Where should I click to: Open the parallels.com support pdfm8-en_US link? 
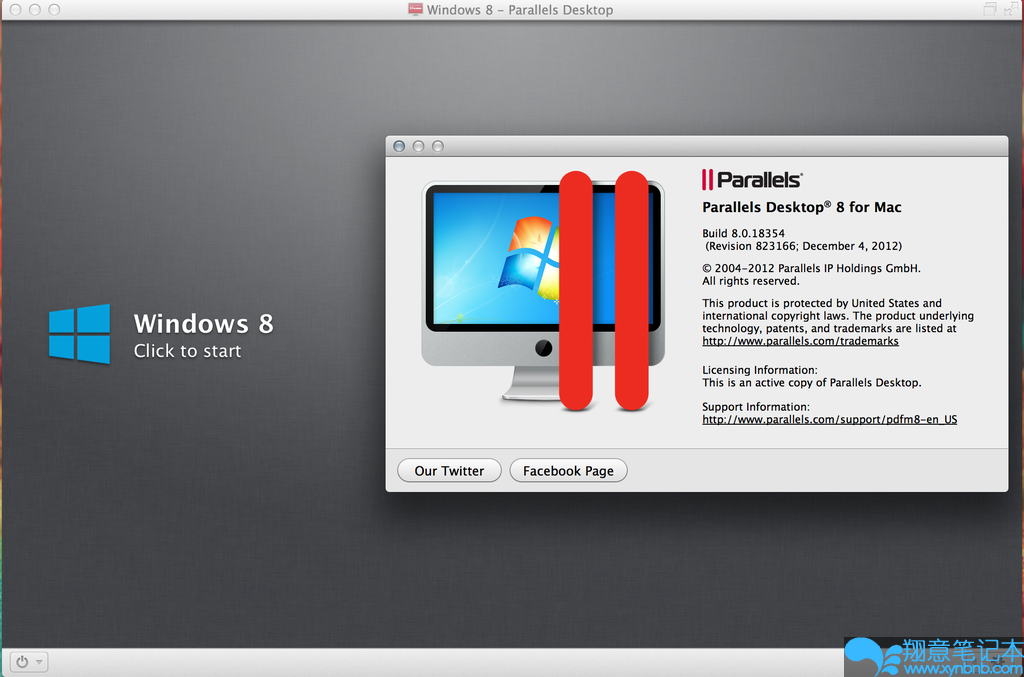point(829,419)
